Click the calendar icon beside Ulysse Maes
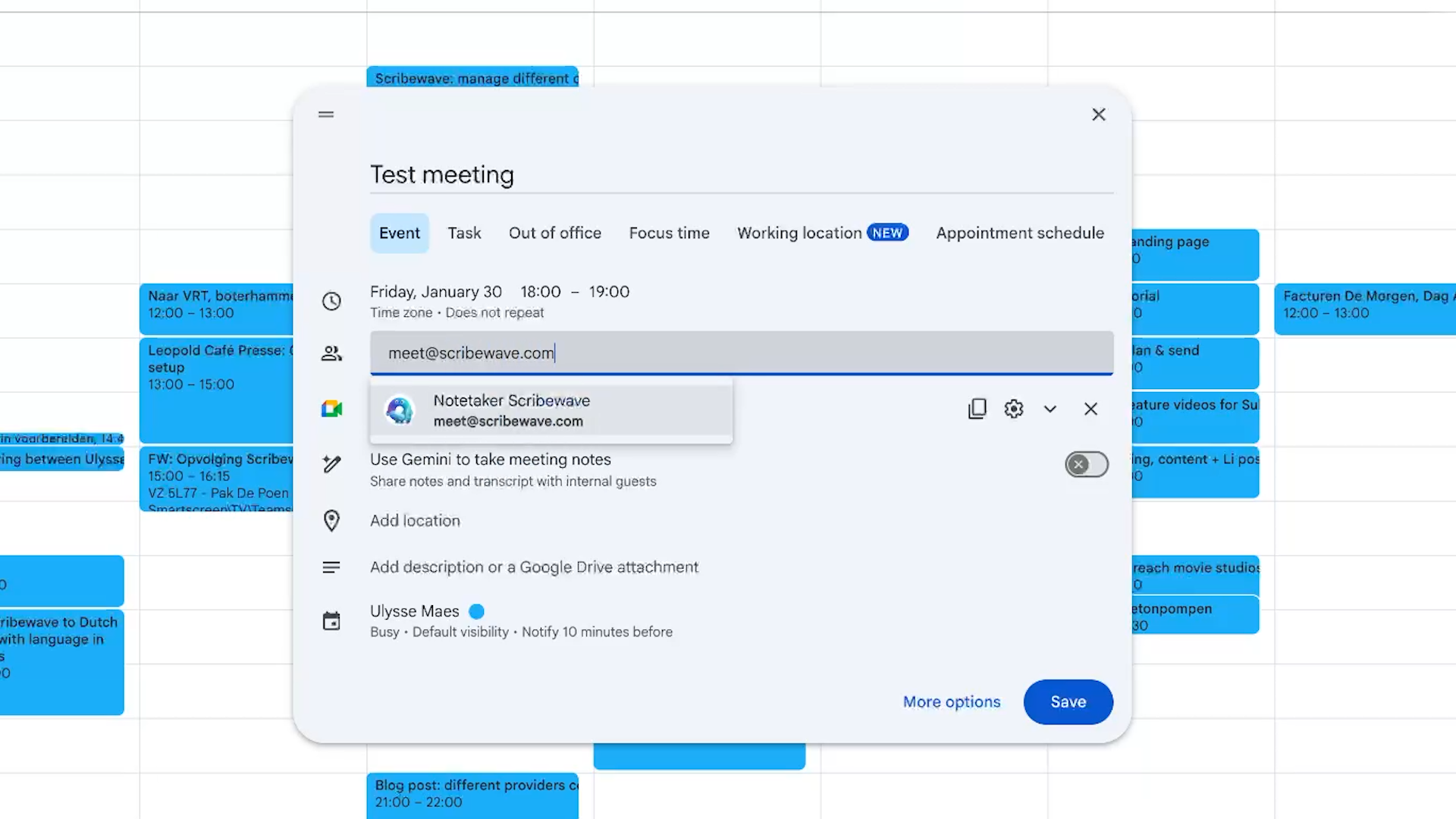 (331, 621)
